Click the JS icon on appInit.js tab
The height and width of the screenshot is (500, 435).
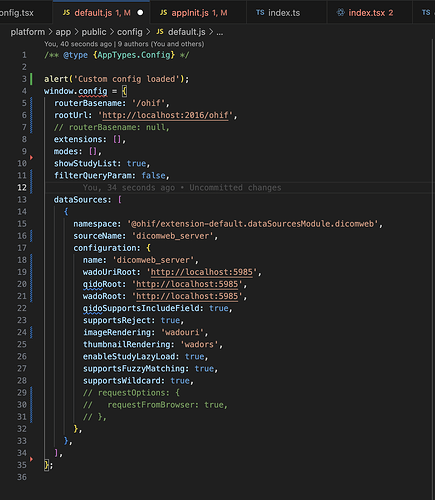tap(163, 13)
